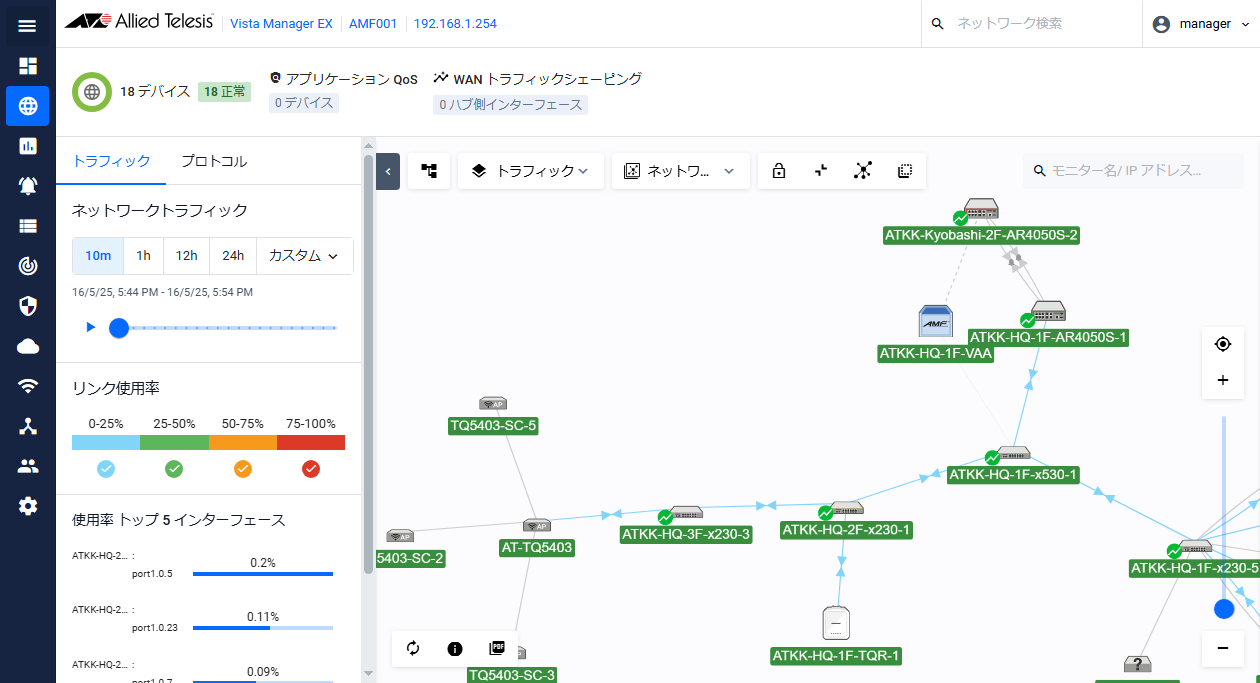Open the list view sidebar icon
Image resolution: width=1260 pixels, height=683 pixels.
28,226
